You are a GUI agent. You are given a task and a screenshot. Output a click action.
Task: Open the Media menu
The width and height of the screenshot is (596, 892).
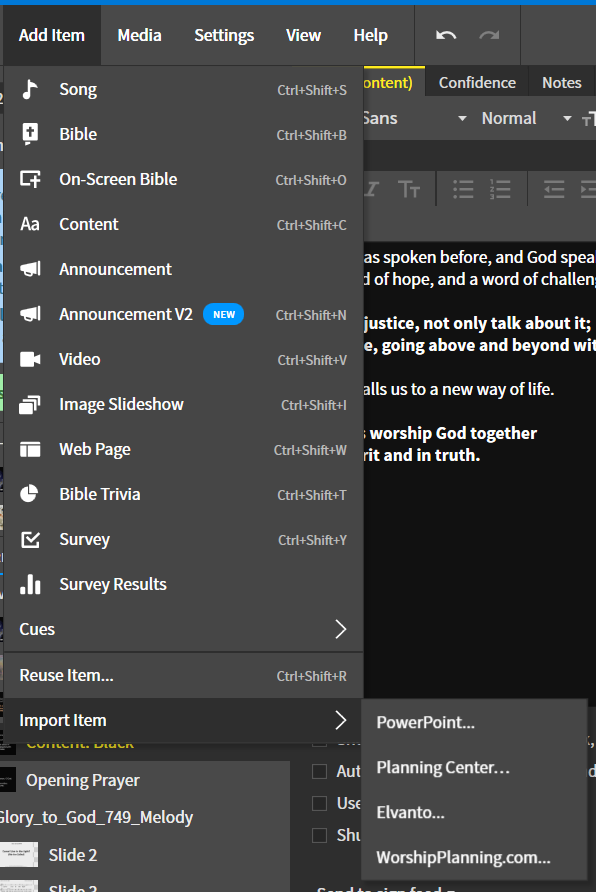[x=139, y=35]
